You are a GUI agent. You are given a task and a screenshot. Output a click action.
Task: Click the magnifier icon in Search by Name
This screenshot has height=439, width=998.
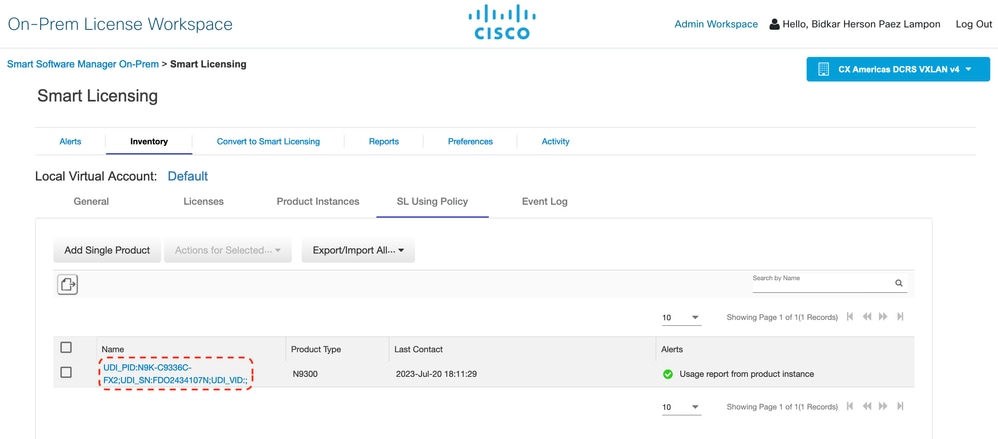[x=899, y=283]
